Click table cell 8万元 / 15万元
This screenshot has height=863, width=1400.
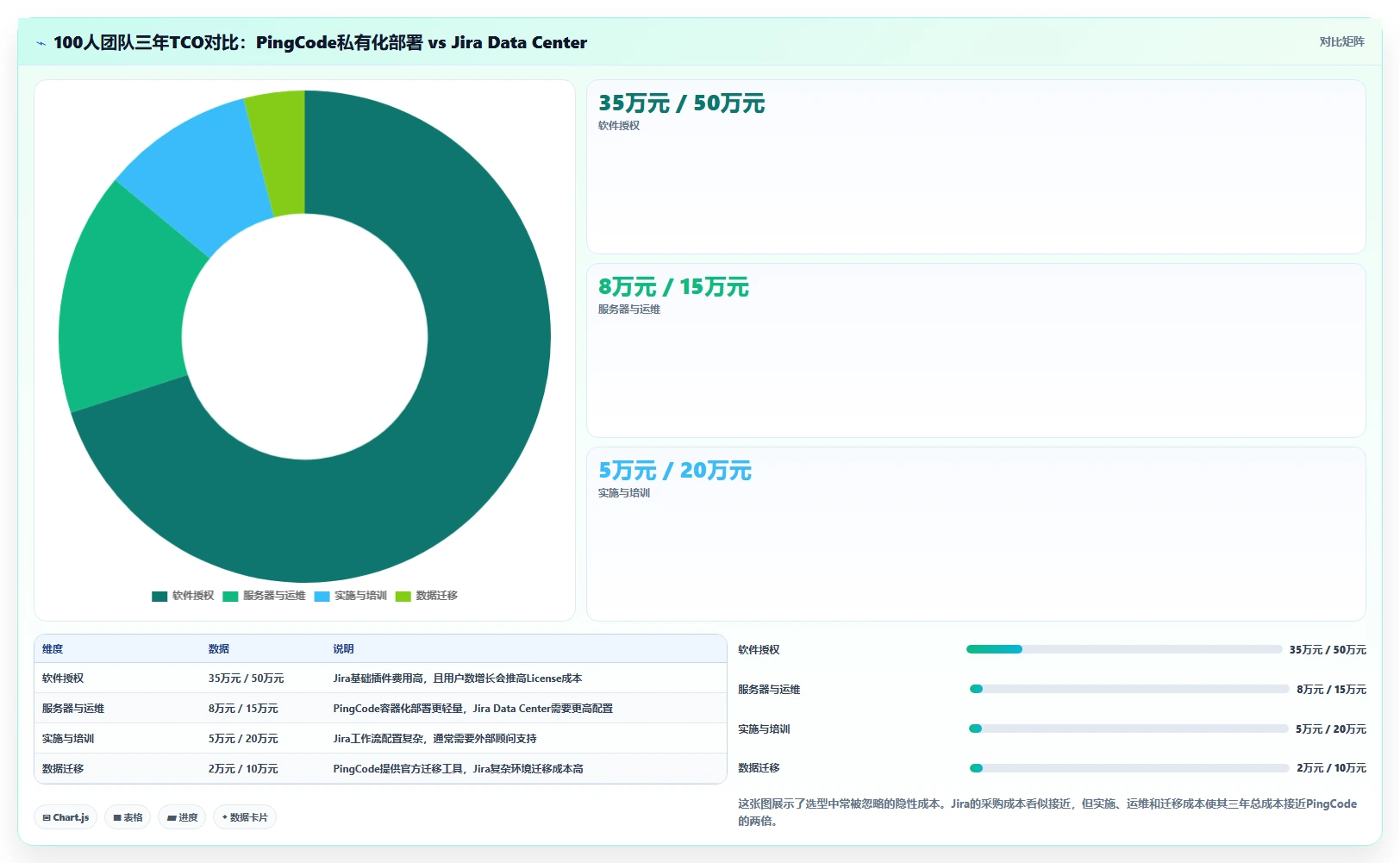tap(243, 709)
